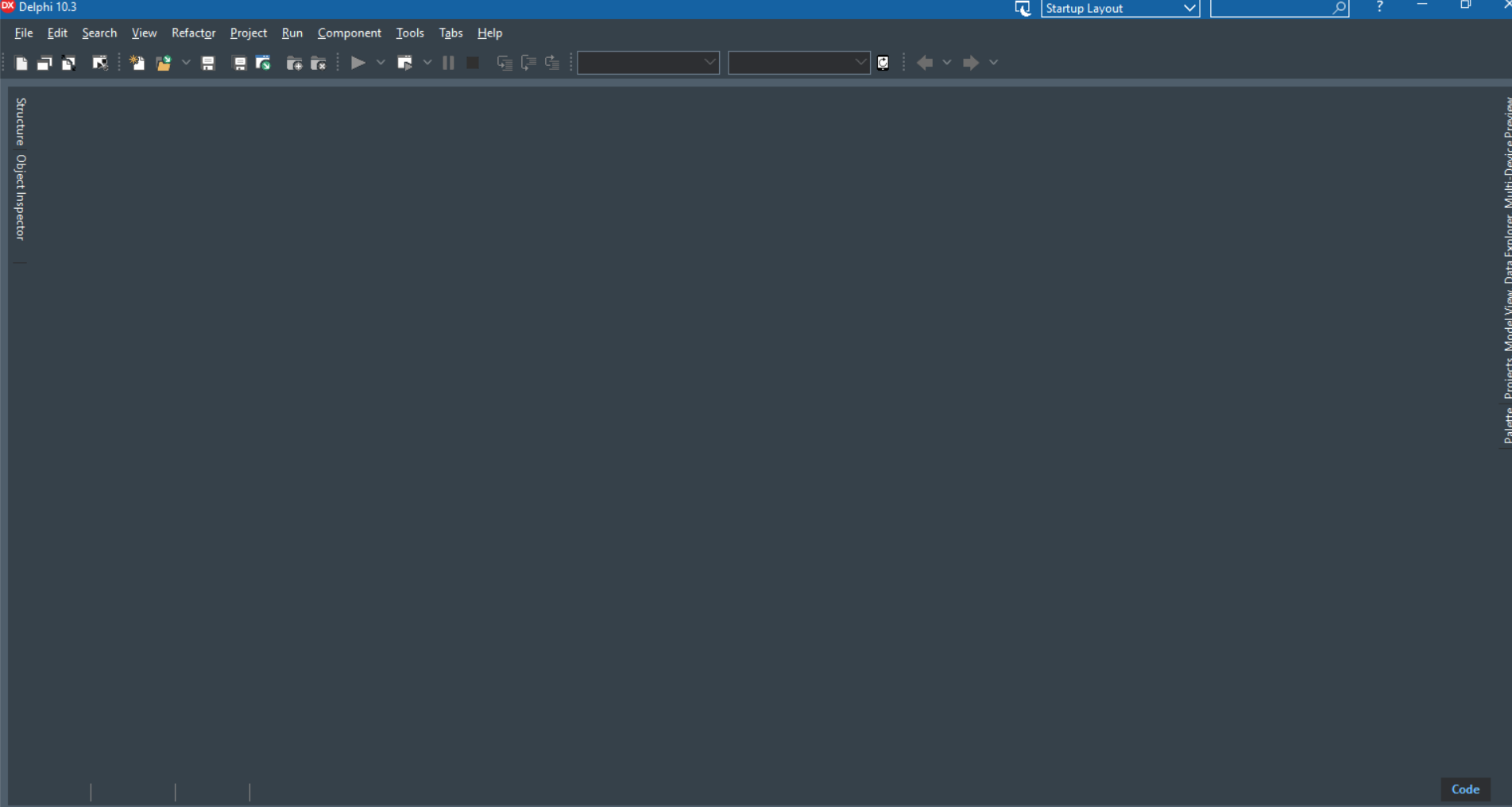Open the Tools menu
The height and width of the screenshot is (807, 1512).
[x=410, y=33]
